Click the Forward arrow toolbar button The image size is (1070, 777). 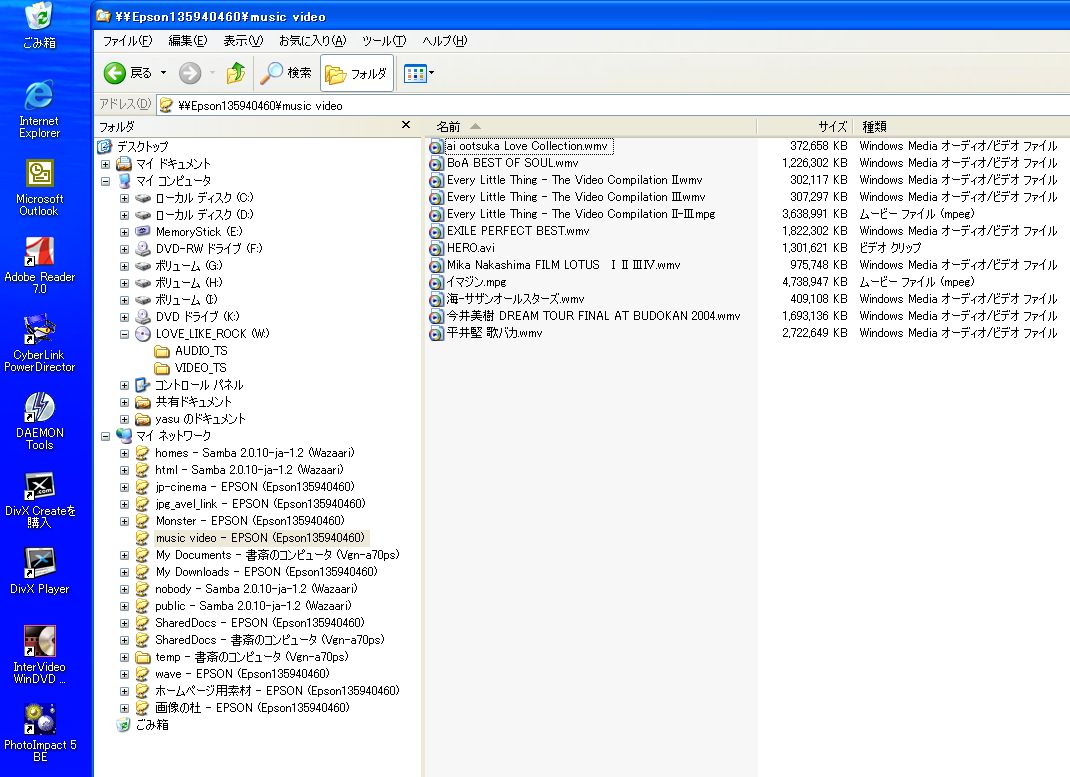pyautogui.click(x=190, y=72)
